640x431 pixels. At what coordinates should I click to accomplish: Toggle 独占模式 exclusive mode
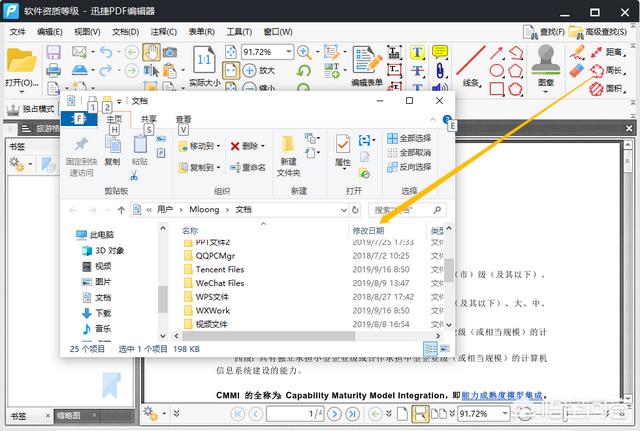click(30, 109)
